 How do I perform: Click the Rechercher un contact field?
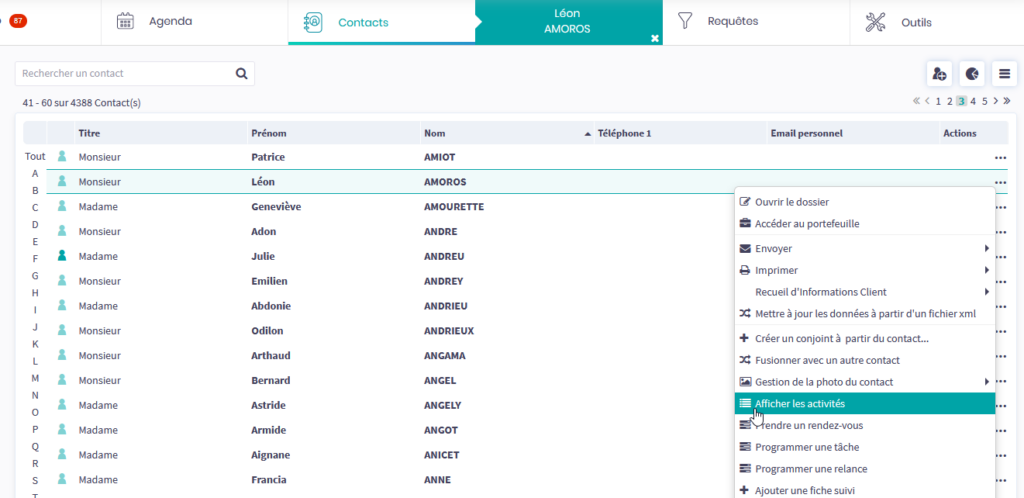125,73
